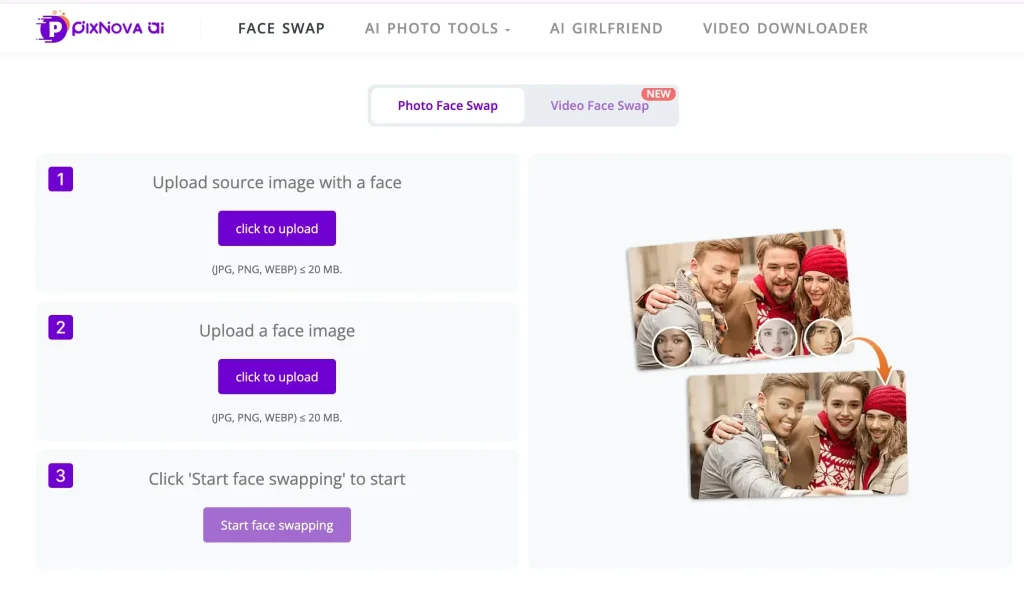Select the Photo Face Swap tab
1024x608 pixels.
pos(447,105)
